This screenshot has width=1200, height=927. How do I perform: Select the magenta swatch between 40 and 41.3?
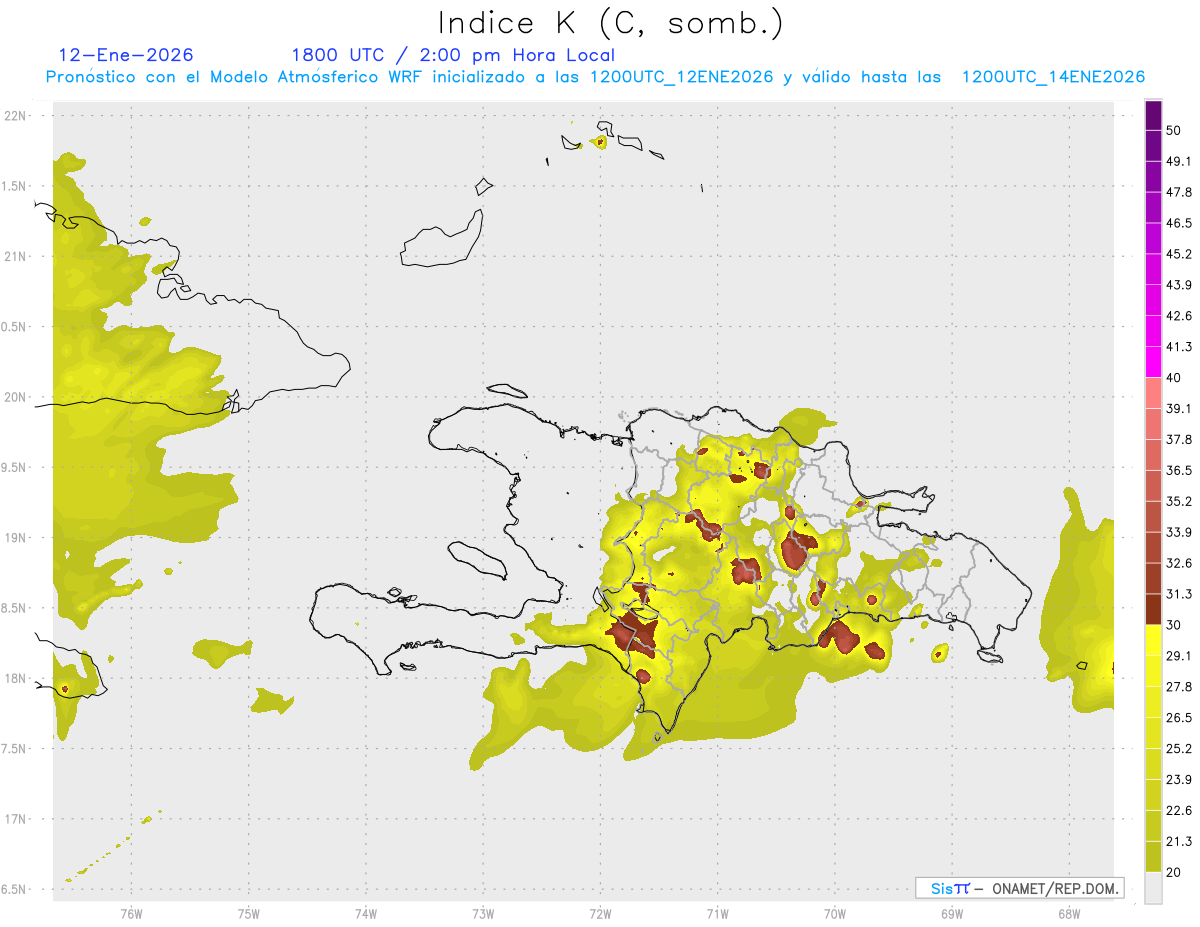(1153, 362)
